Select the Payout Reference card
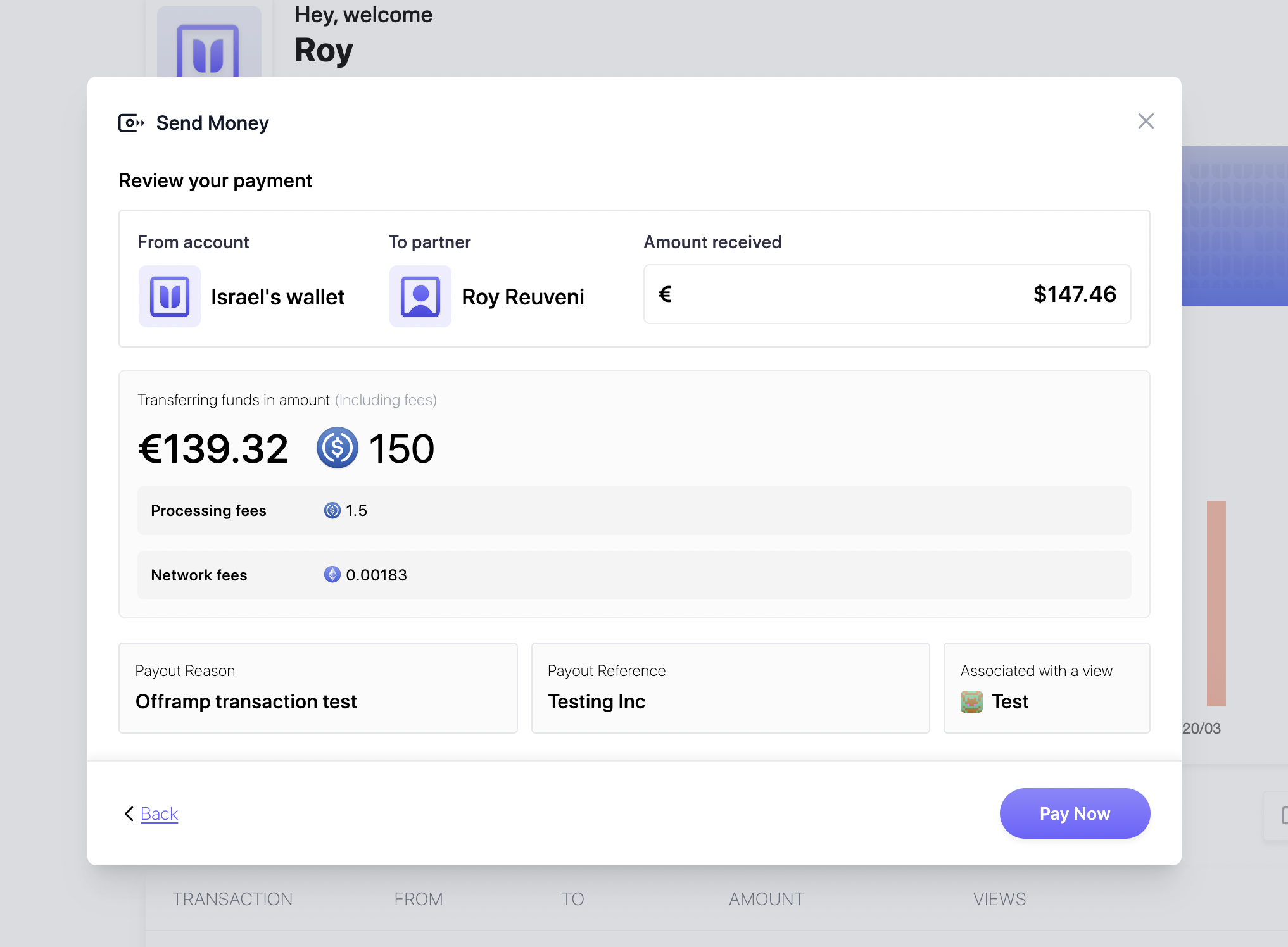1288x947 pixels. [730, 688]
